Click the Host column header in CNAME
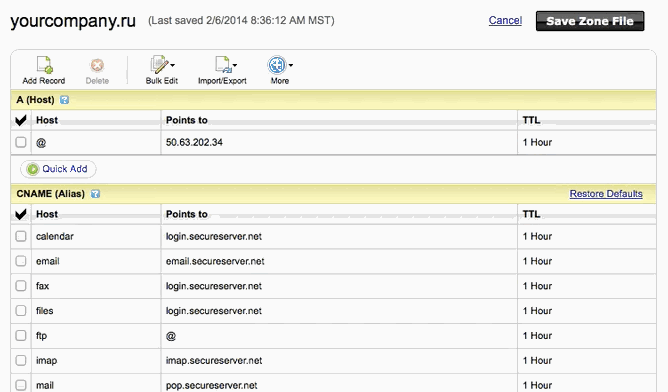This screenshot has height=392, width=668. pyautogui.click(x=47, y=214)
